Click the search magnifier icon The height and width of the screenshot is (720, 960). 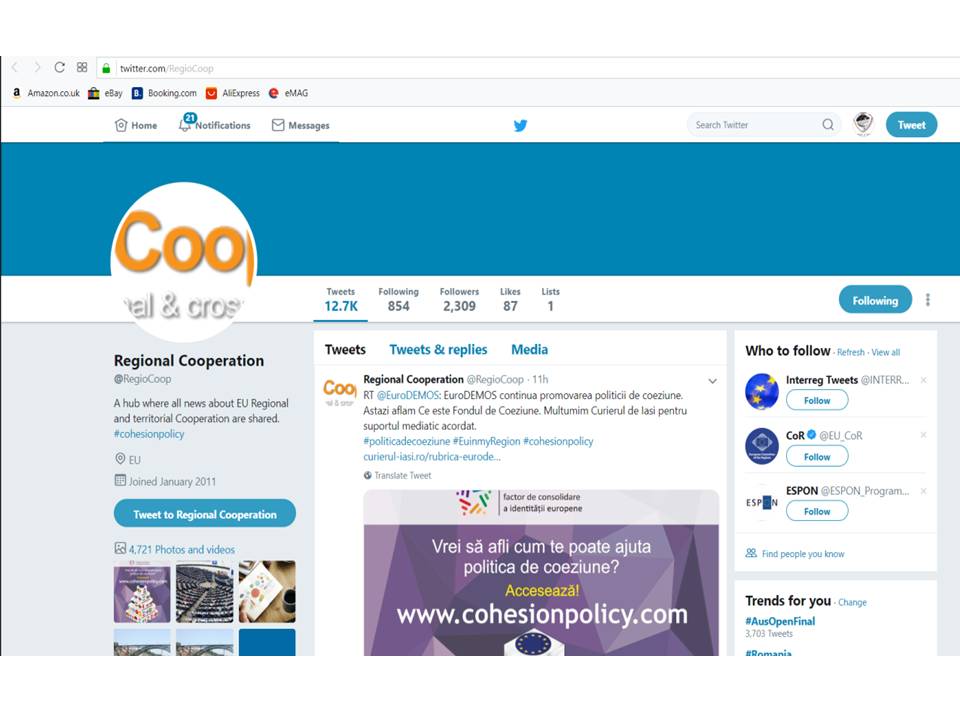click(x=828, y=125)
